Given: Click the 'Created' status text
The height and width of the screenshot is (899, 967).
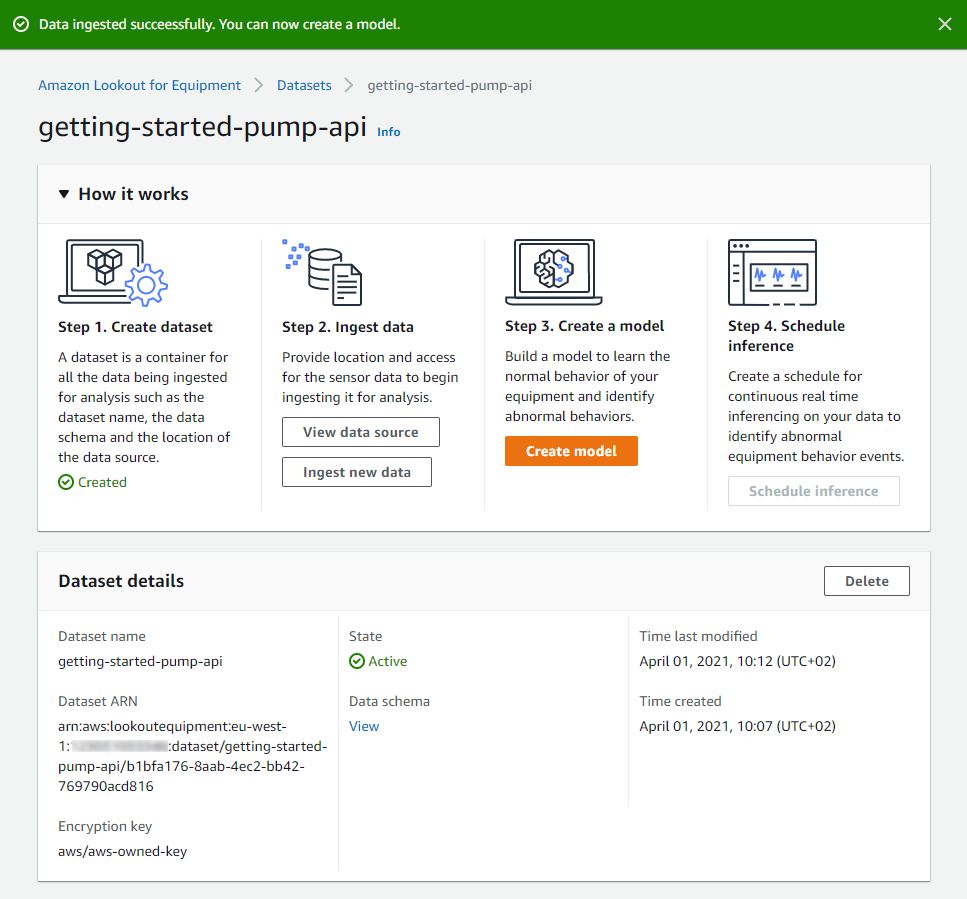Looking at the screenshot, I should coord(102,482).
